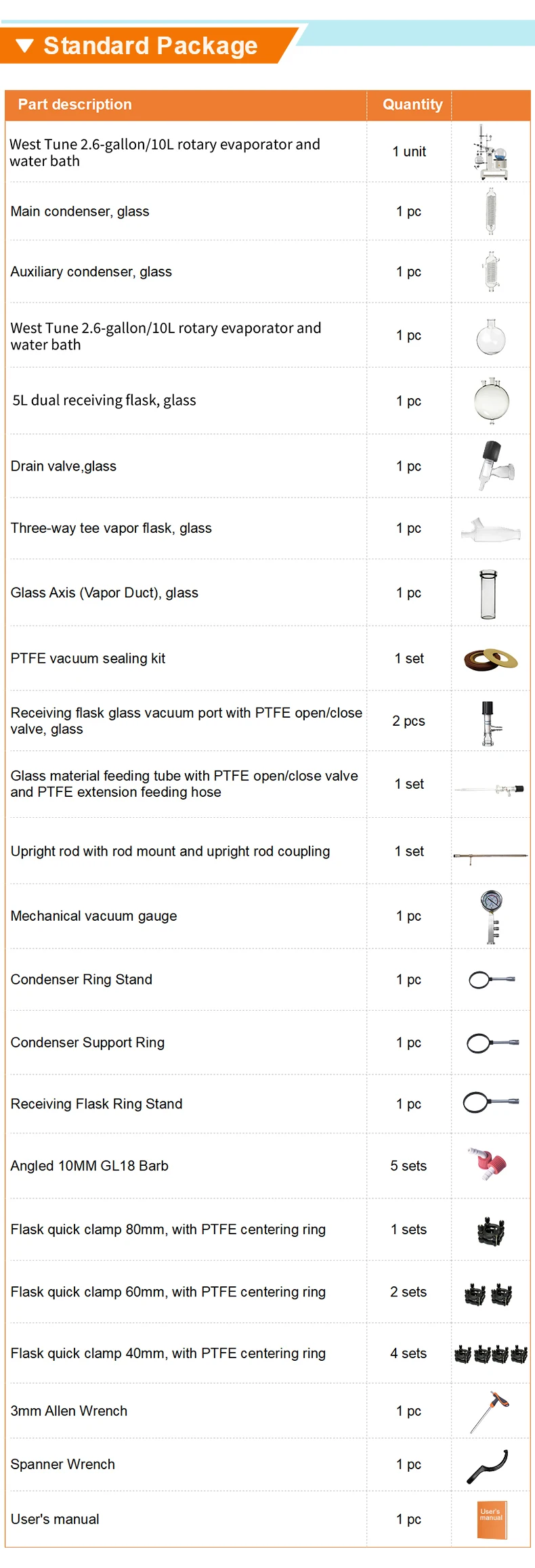535x1568 pixels.
Task: Click the Glass Axis (Vapor Duct) row label
Action: pos(104,592)
